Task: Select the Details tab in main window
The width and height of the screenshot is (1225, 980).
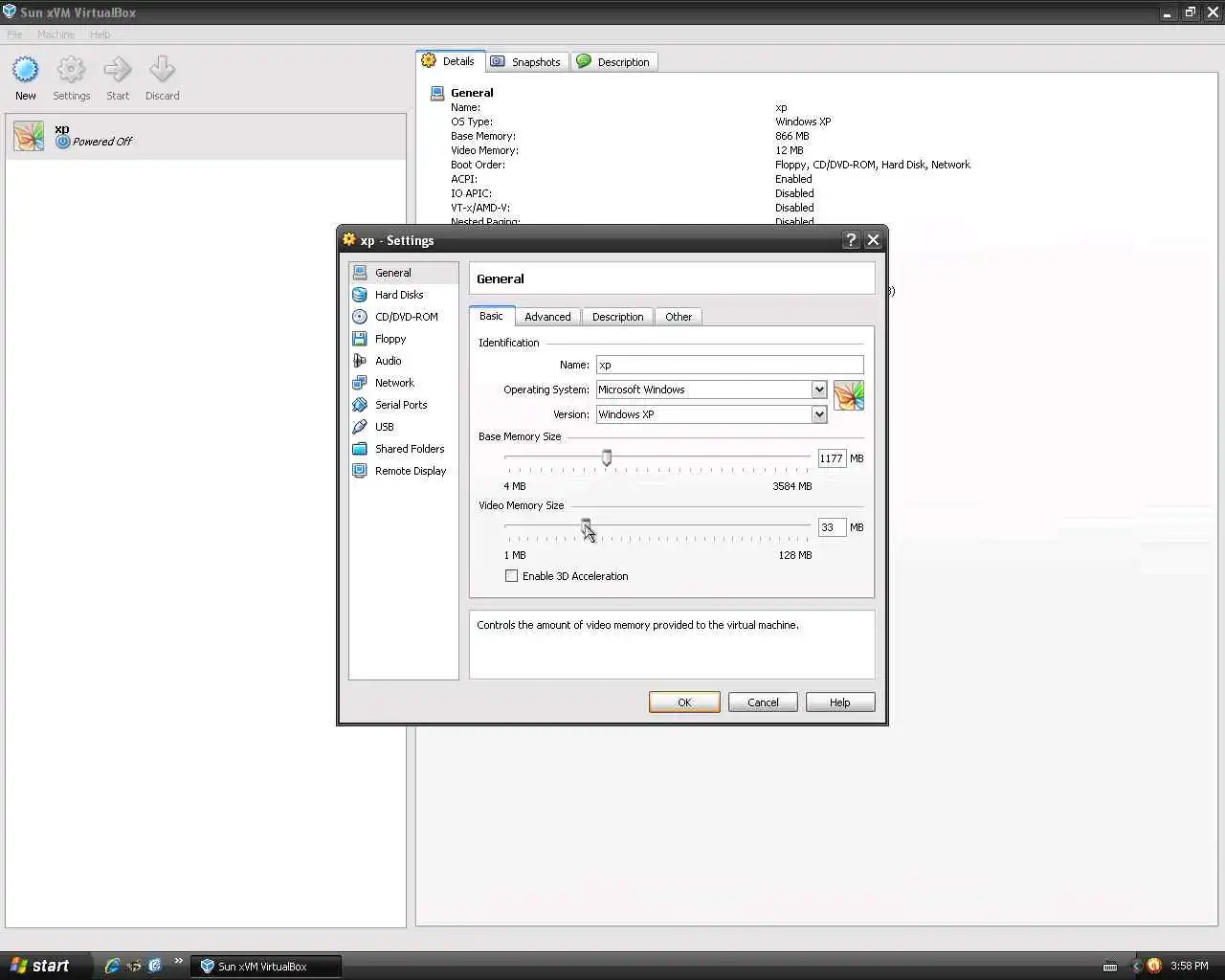Action: click(450, 61)
